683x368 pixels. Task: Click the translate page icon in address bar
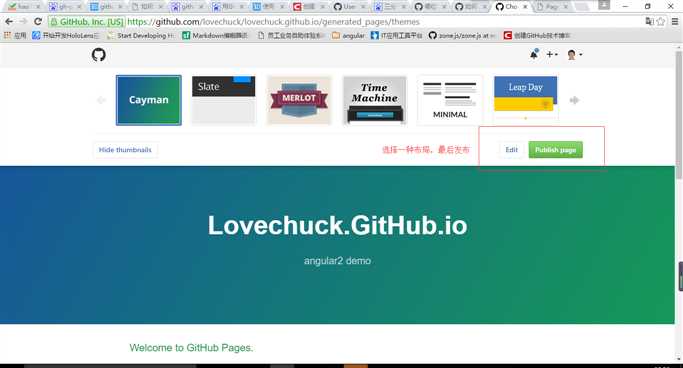[649, 21]
